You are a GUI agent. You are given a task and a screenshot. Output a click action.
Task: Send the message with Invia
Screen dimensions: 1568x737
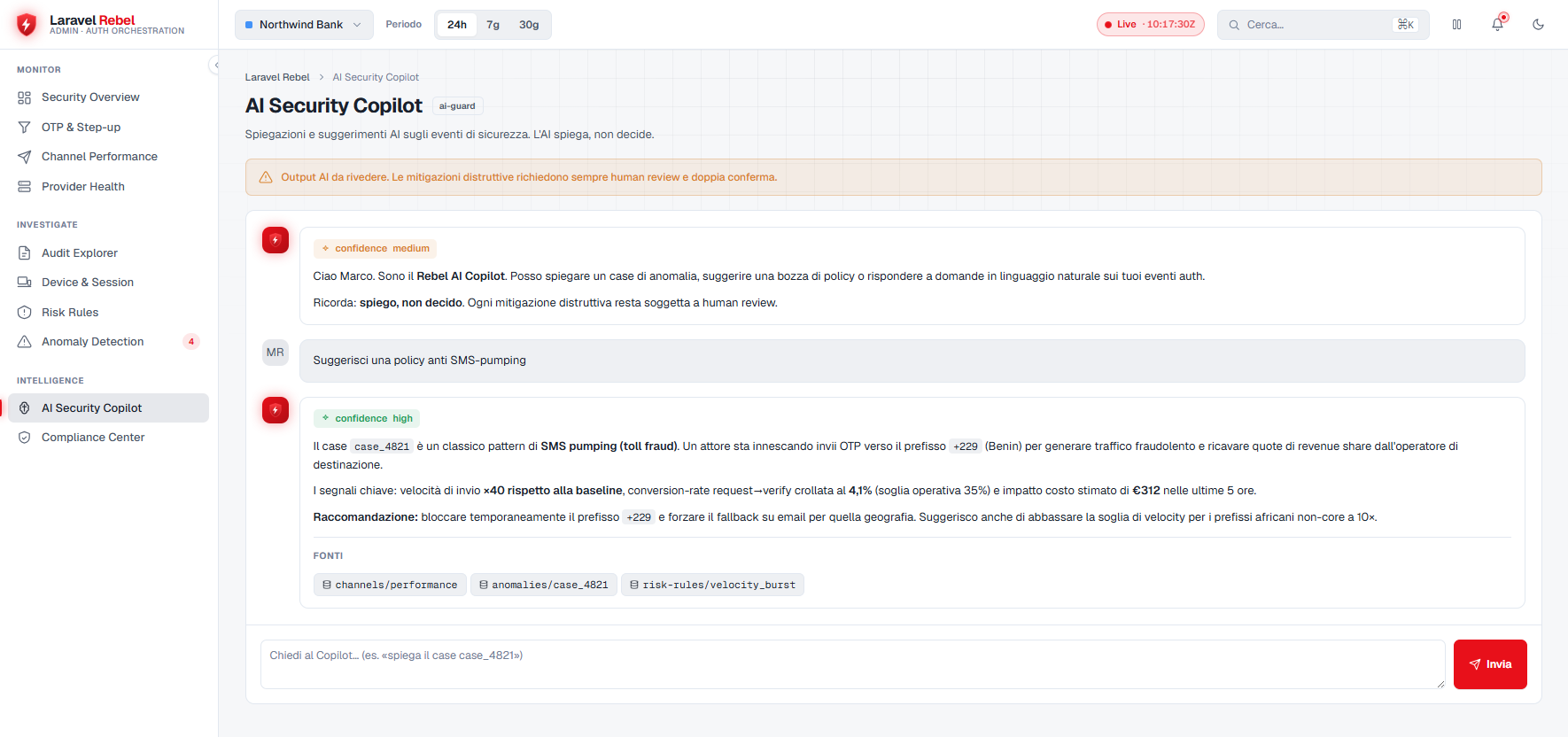click(1490, 664)
